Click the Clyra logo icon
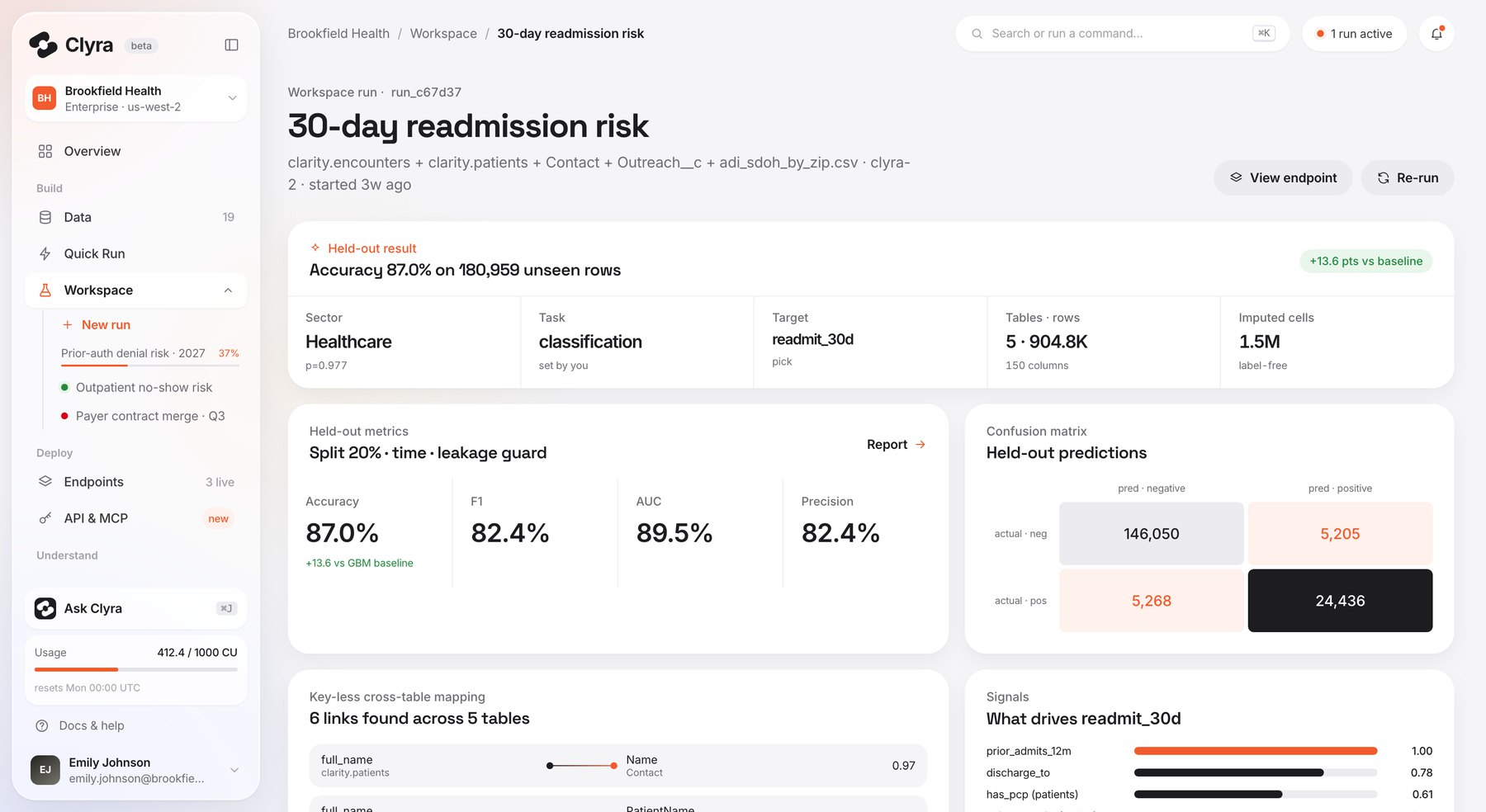1486x812 pixels. pos(43,45)
